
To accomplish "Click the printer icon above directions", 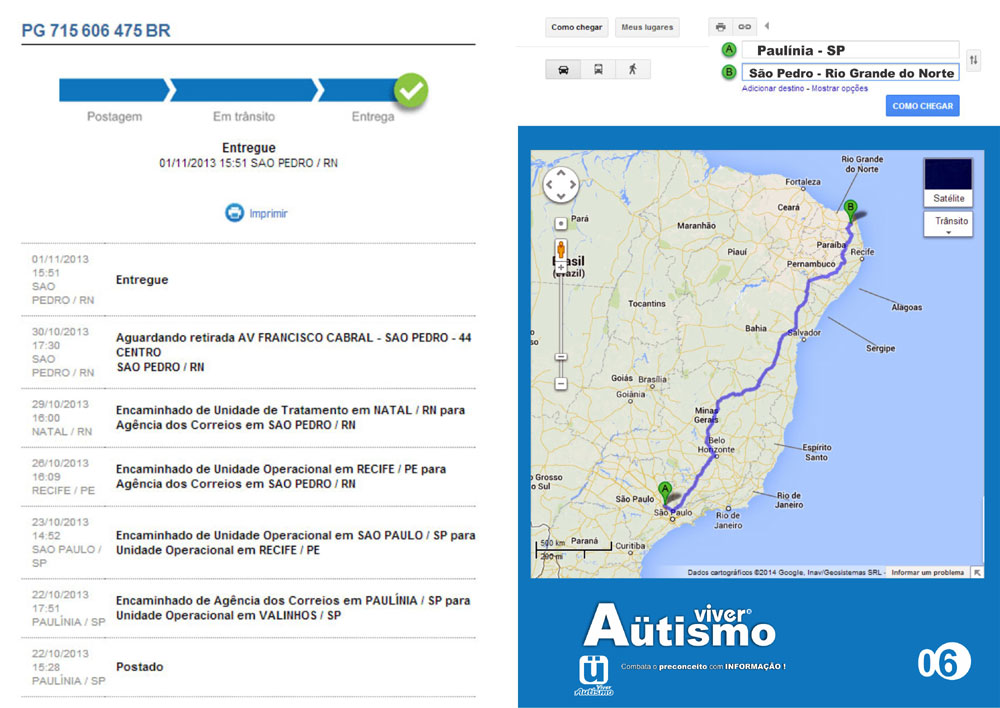I will [720, 27].
